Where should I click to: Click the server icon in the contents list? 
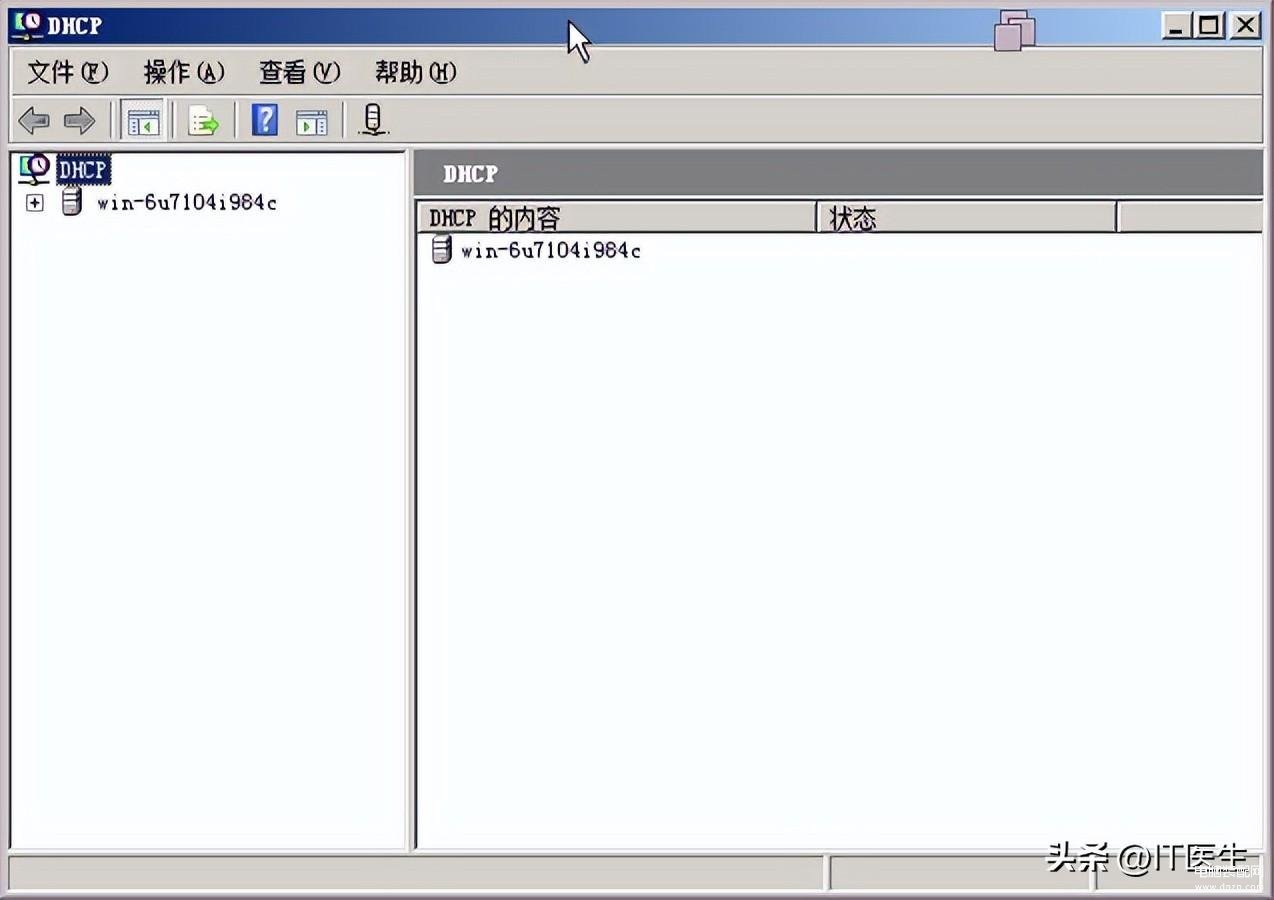coord(441,250)
